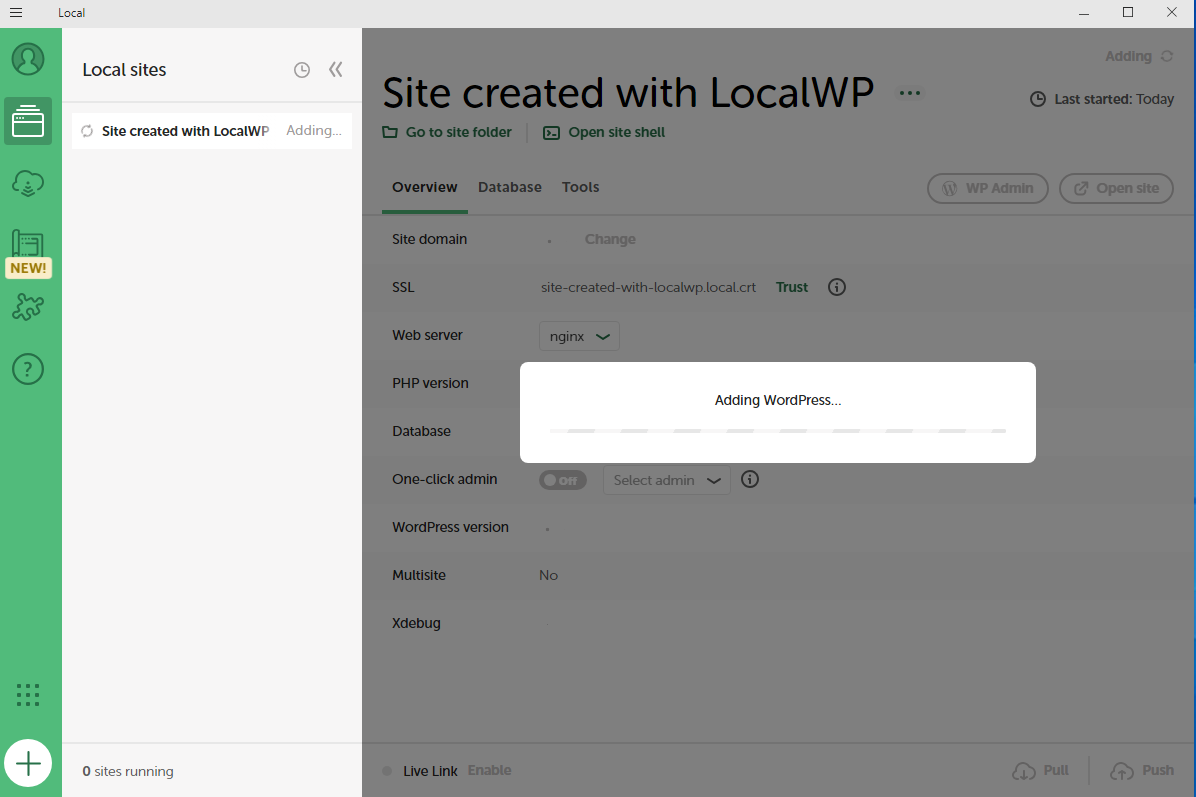Click the clock icon beside Local sites
Image resolution: width=1196 pixels, height=797 pixels.
(302, 70)
